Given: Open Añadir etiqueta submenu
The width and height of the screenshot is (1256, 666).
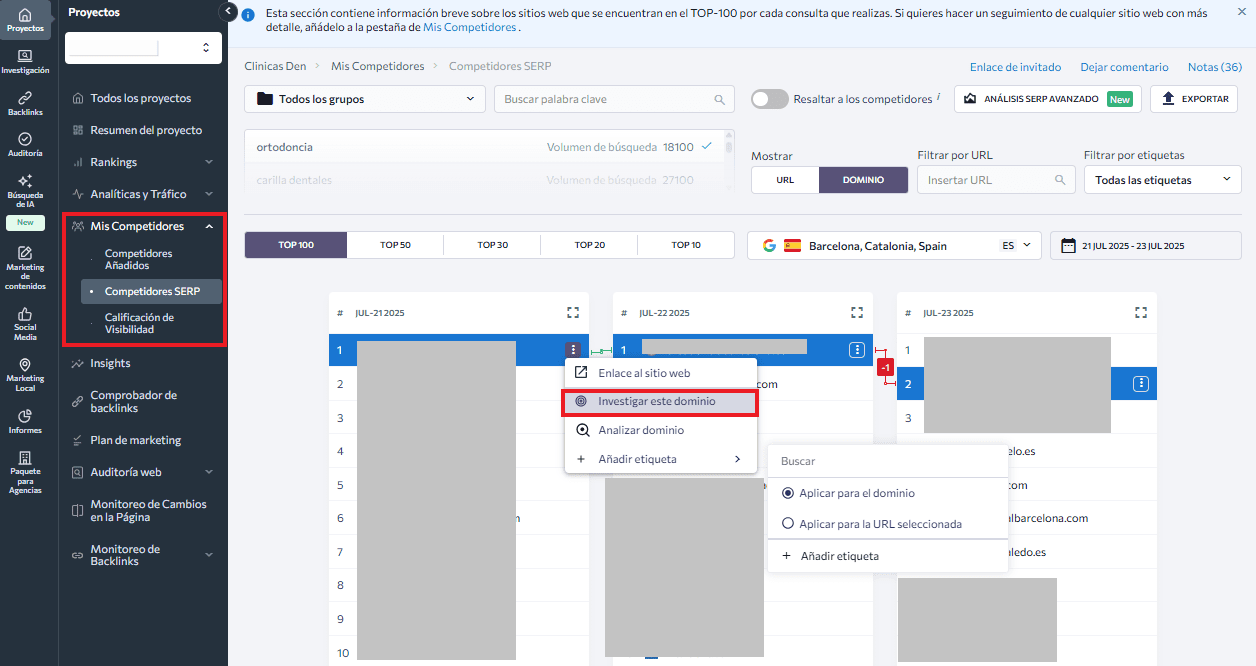Looking at the screenshot, I should [660, 459].
